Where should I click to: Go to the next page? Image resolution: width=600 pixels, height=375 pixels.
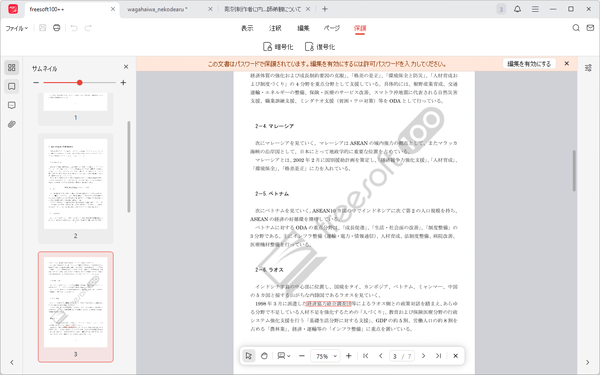(423, 356)
